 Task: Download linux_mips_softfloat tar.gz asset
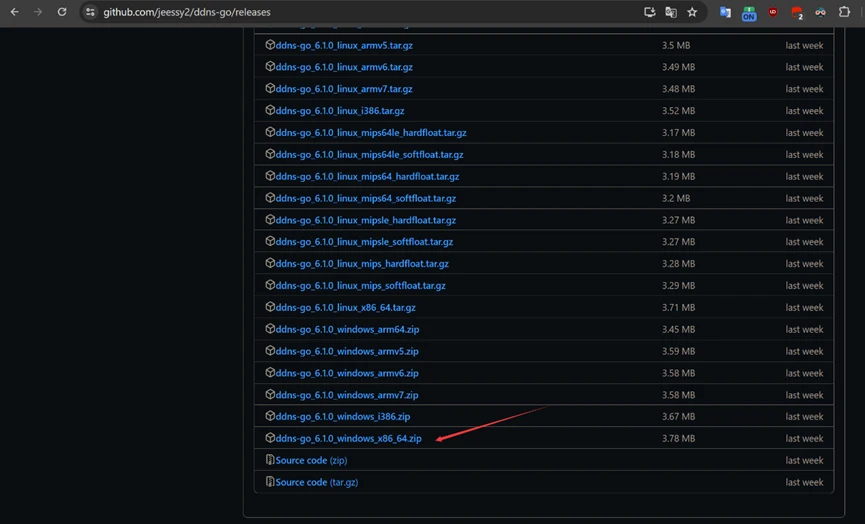[x=360, y=286]
